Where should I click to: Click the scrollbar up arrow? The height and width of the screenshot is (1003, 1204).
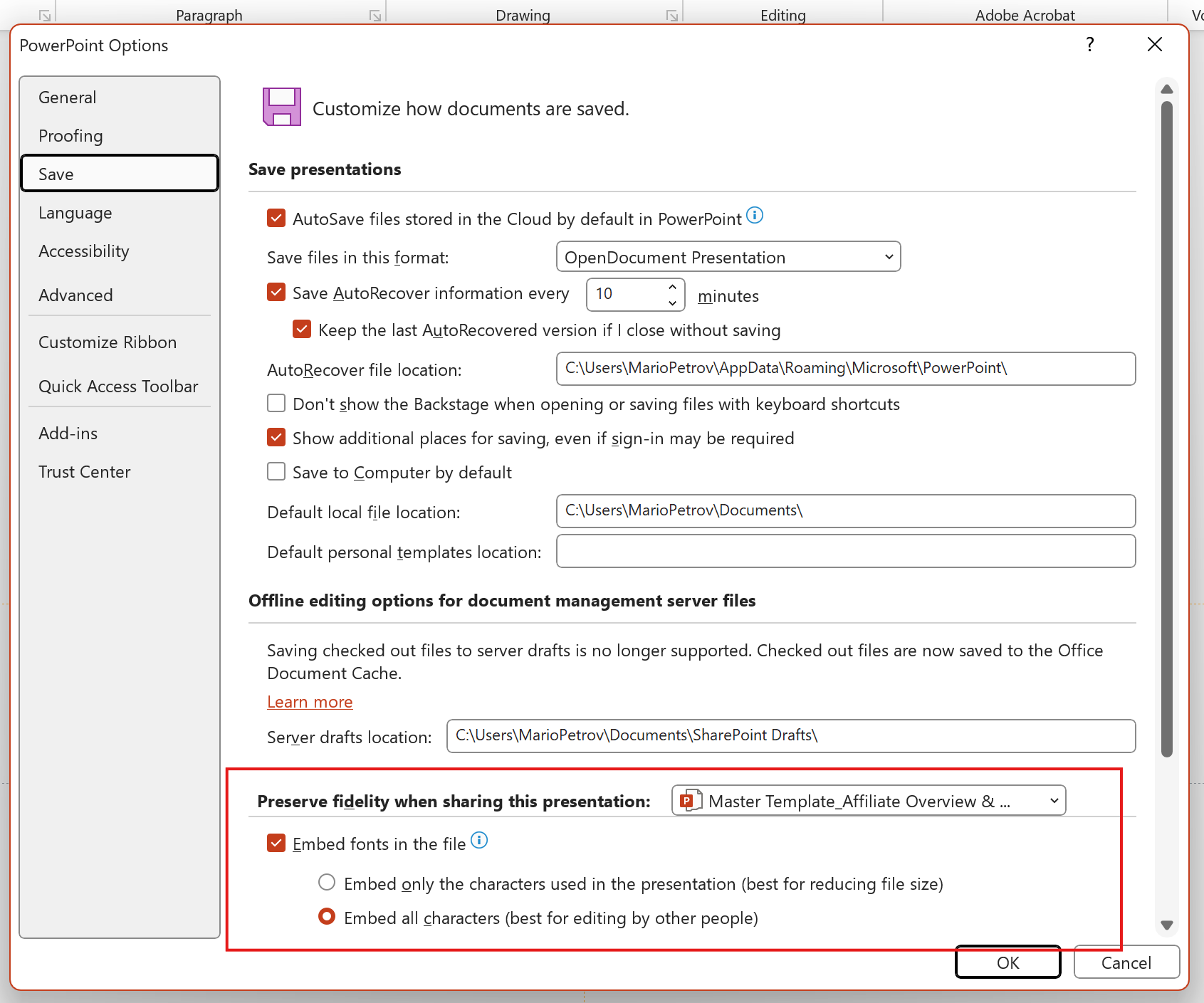1166,89
